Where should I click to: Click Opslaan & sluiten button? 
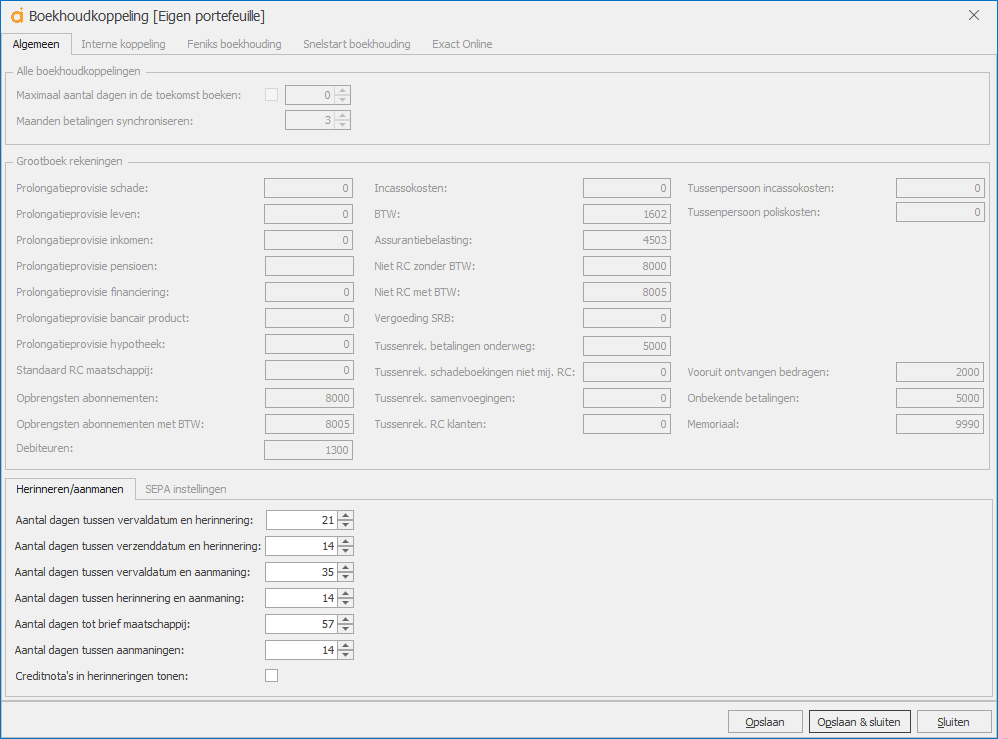point(859,722)
